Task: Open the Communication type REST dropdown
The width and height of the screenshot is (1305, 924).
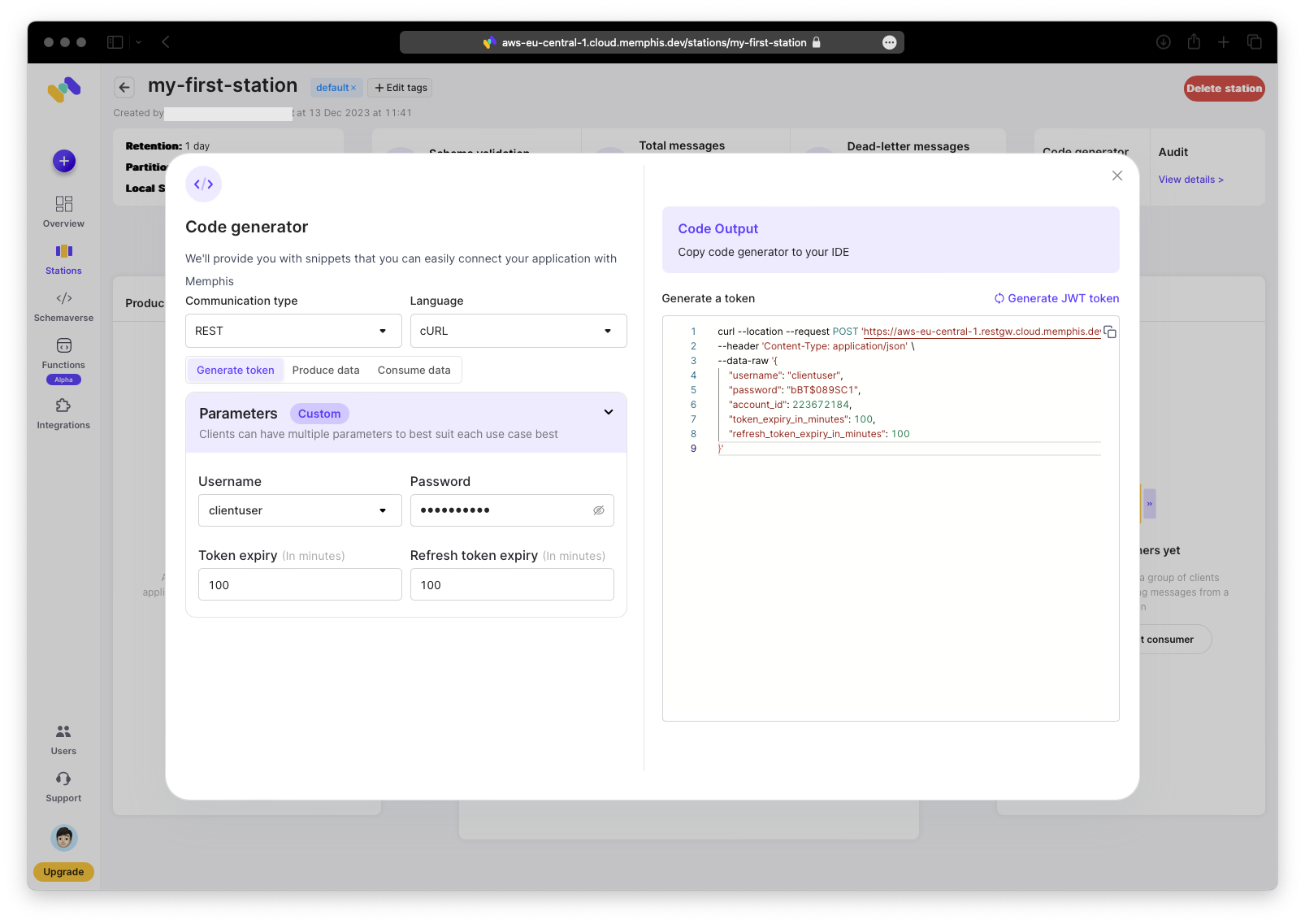Action: [x=293, y=331]
